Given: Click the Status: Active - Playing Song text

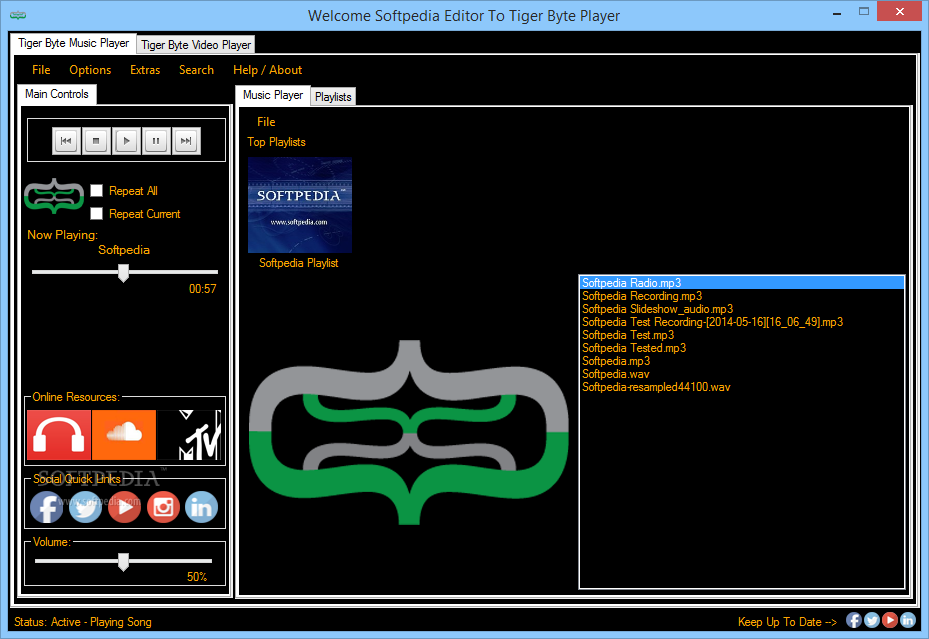Looking at the screenshot, I should pos(83,622).
